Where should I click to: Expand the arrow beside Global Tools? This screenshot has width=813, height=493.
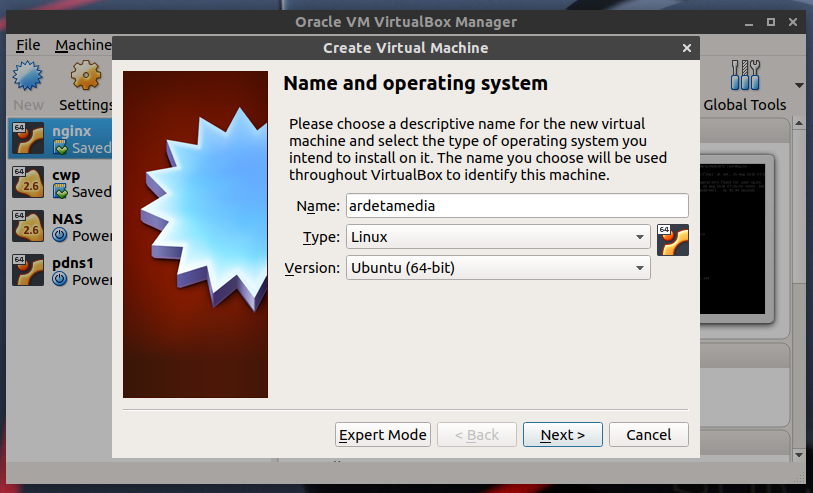pos(799,85)
